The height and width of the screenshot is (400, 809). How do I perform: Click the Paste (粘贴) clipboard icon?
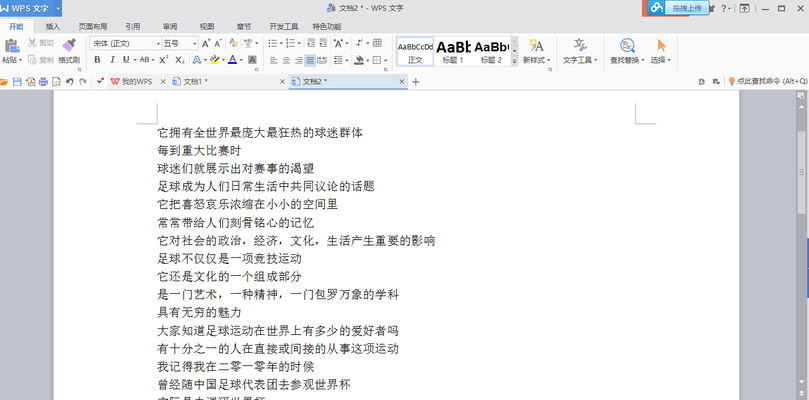11,45
